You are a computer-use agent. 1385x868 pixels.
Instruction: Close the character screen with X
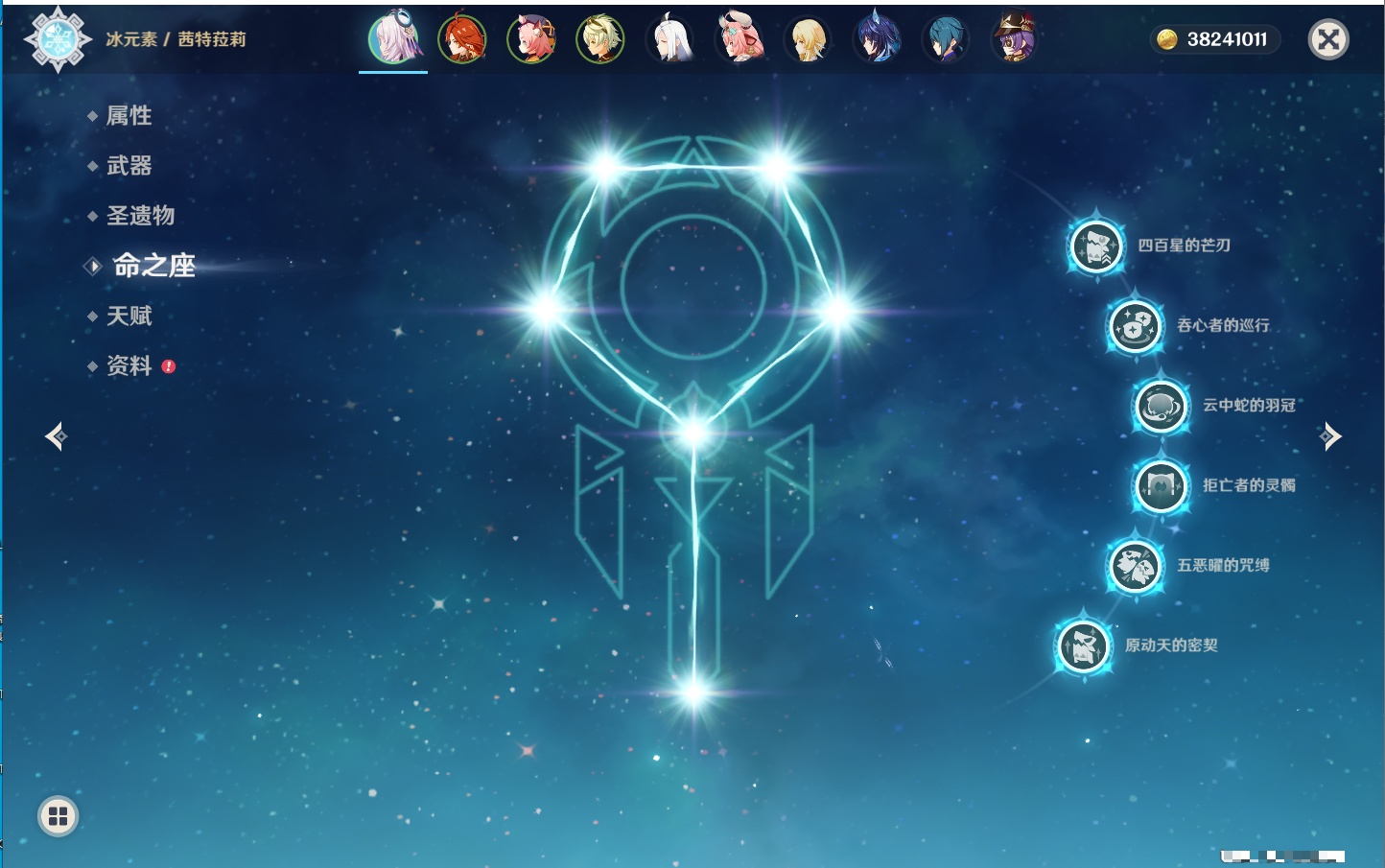(1329, 39)
